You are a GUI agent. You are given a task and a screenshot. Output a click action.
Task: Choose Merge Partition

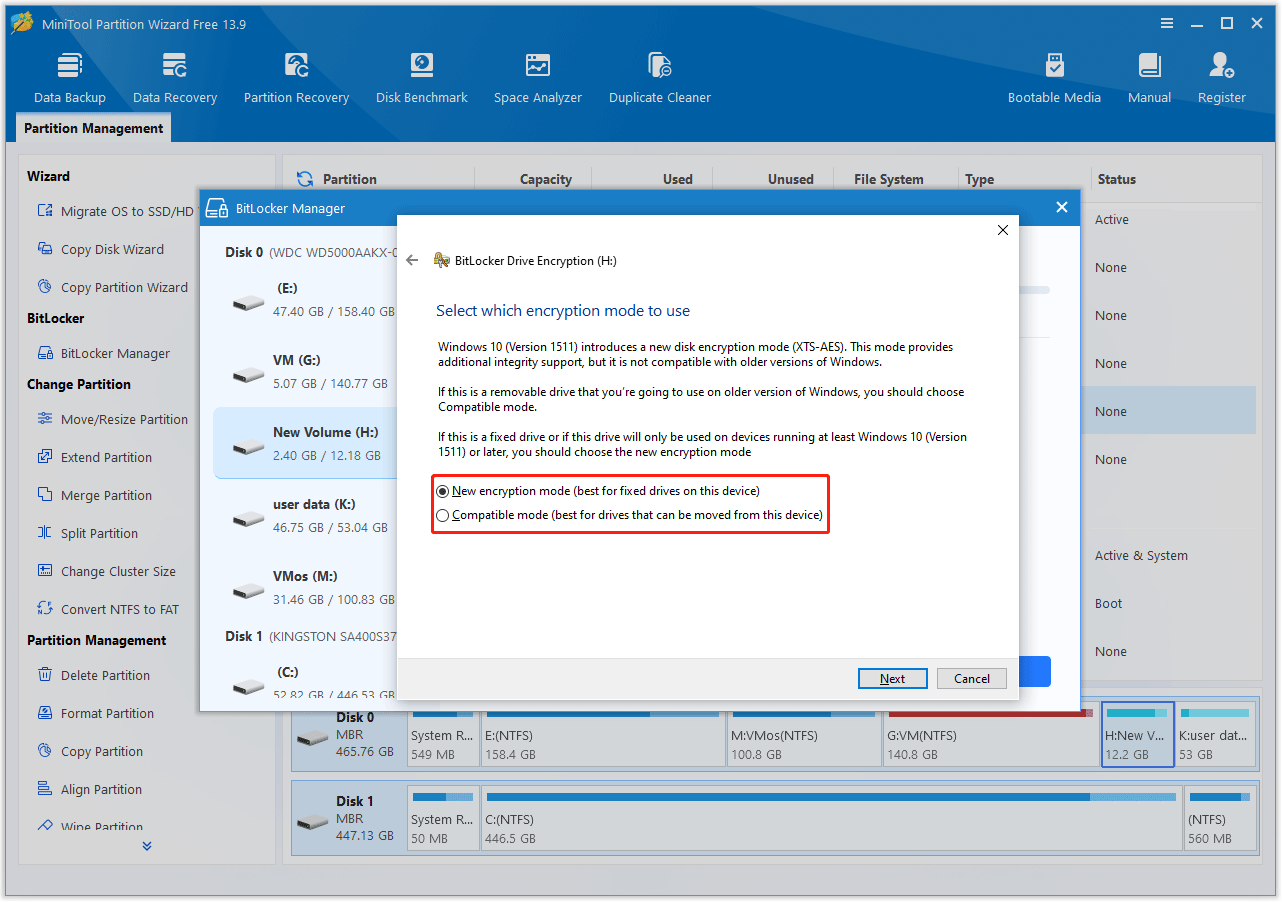(x=94, y=495)
